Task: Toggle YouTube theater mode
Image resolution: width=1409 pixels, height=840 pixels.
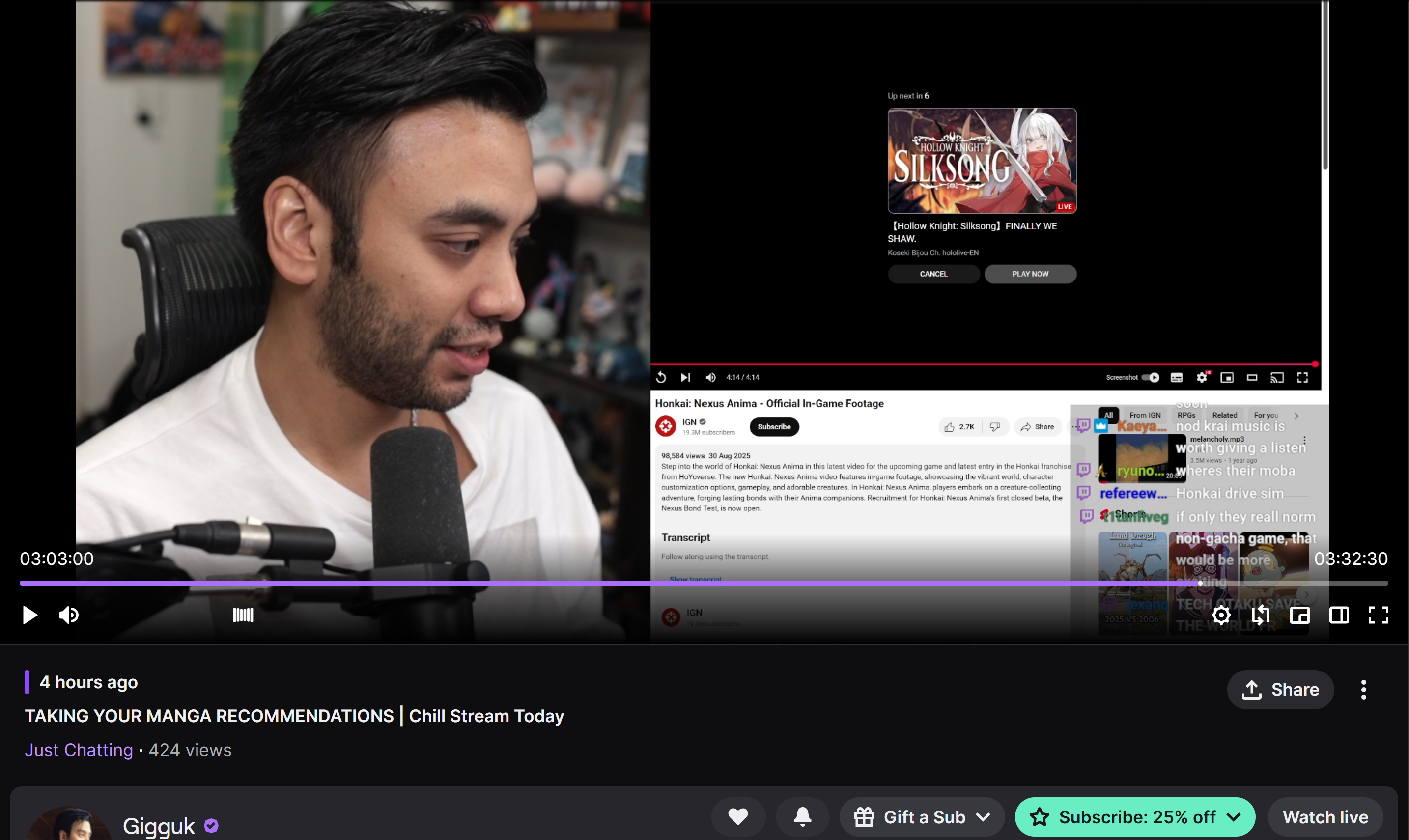Action: pos(1252,377)
